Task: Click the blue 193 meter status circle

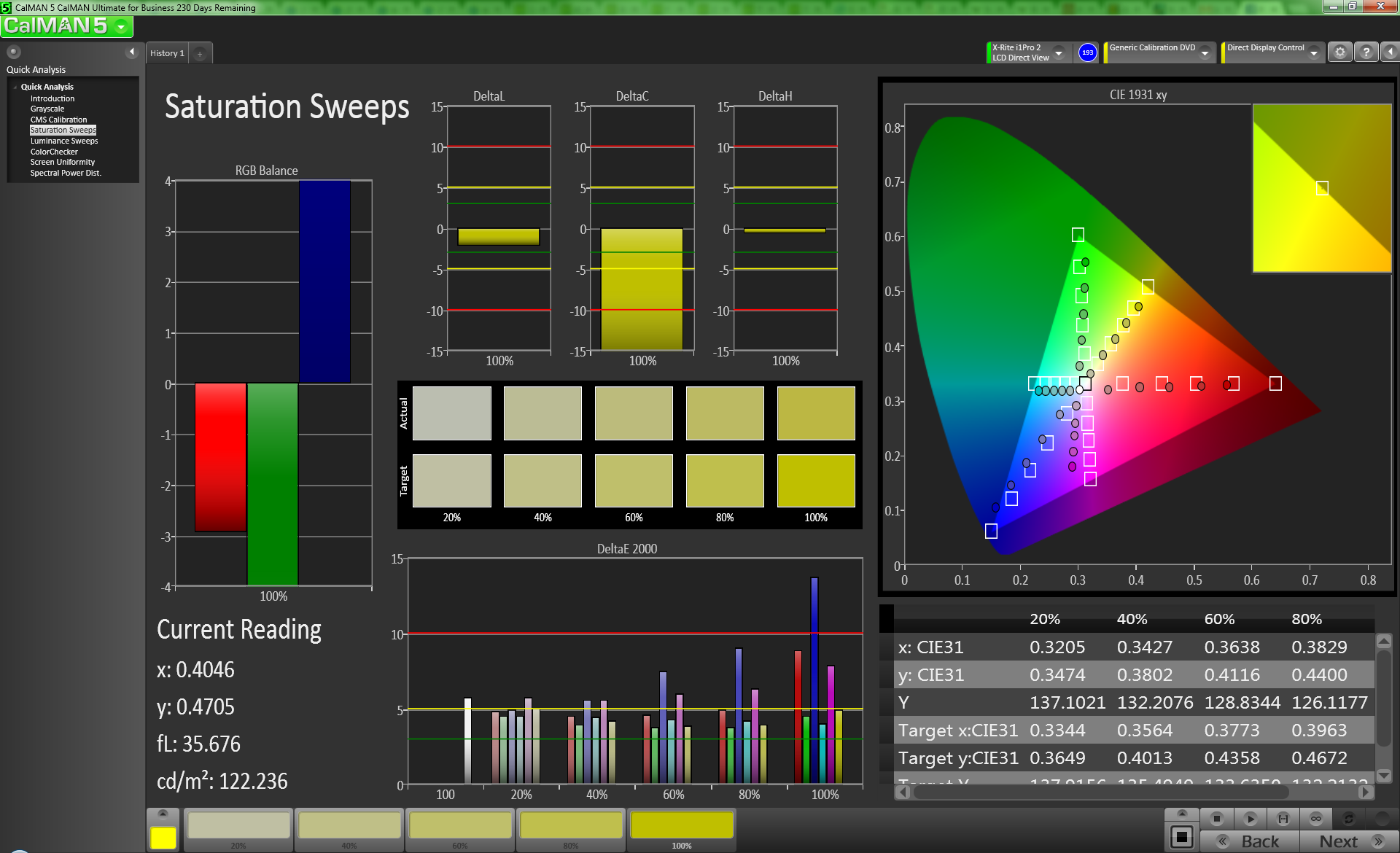Action: [1087, 52]
